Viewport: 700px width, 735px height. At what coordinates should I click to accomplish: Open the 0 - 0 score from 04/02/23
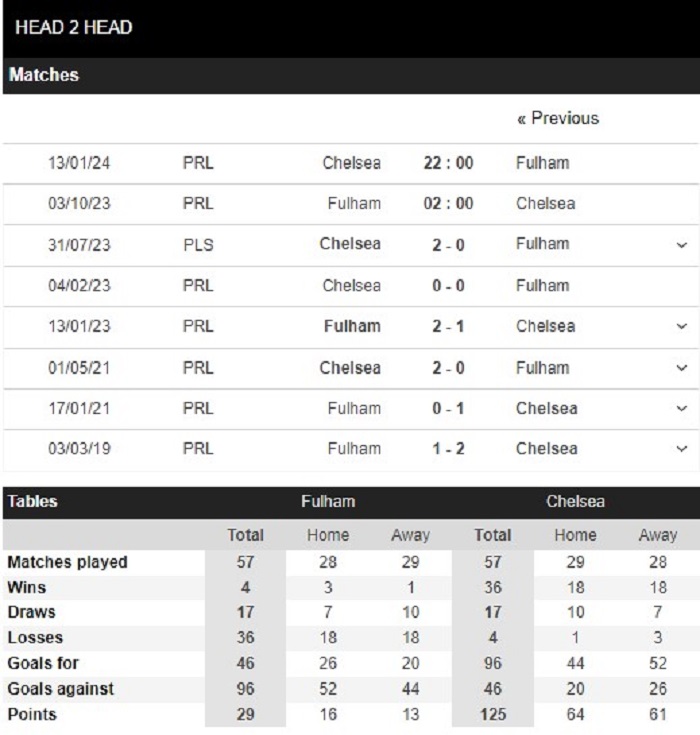click(448, 286)
